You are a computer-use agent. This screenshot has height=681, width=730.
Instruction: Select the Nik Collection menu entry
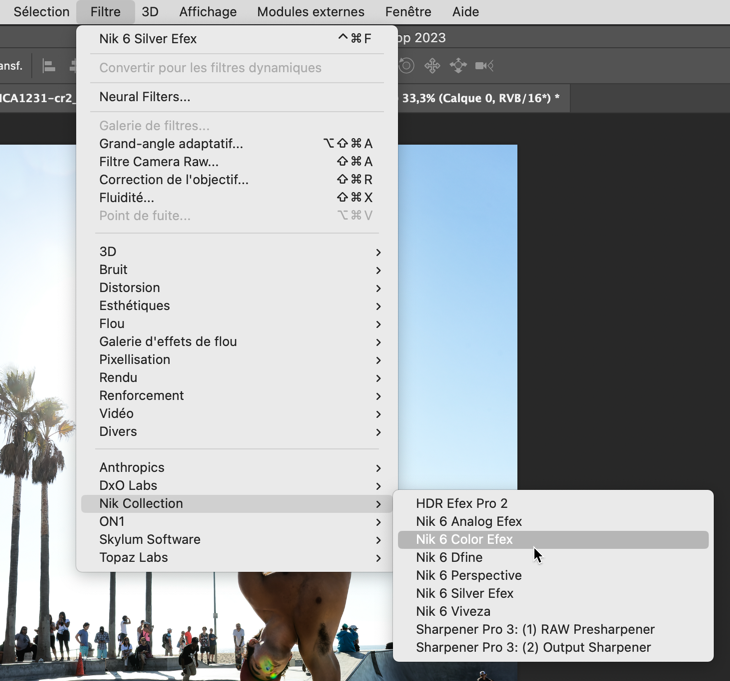[x=237, y=504]
